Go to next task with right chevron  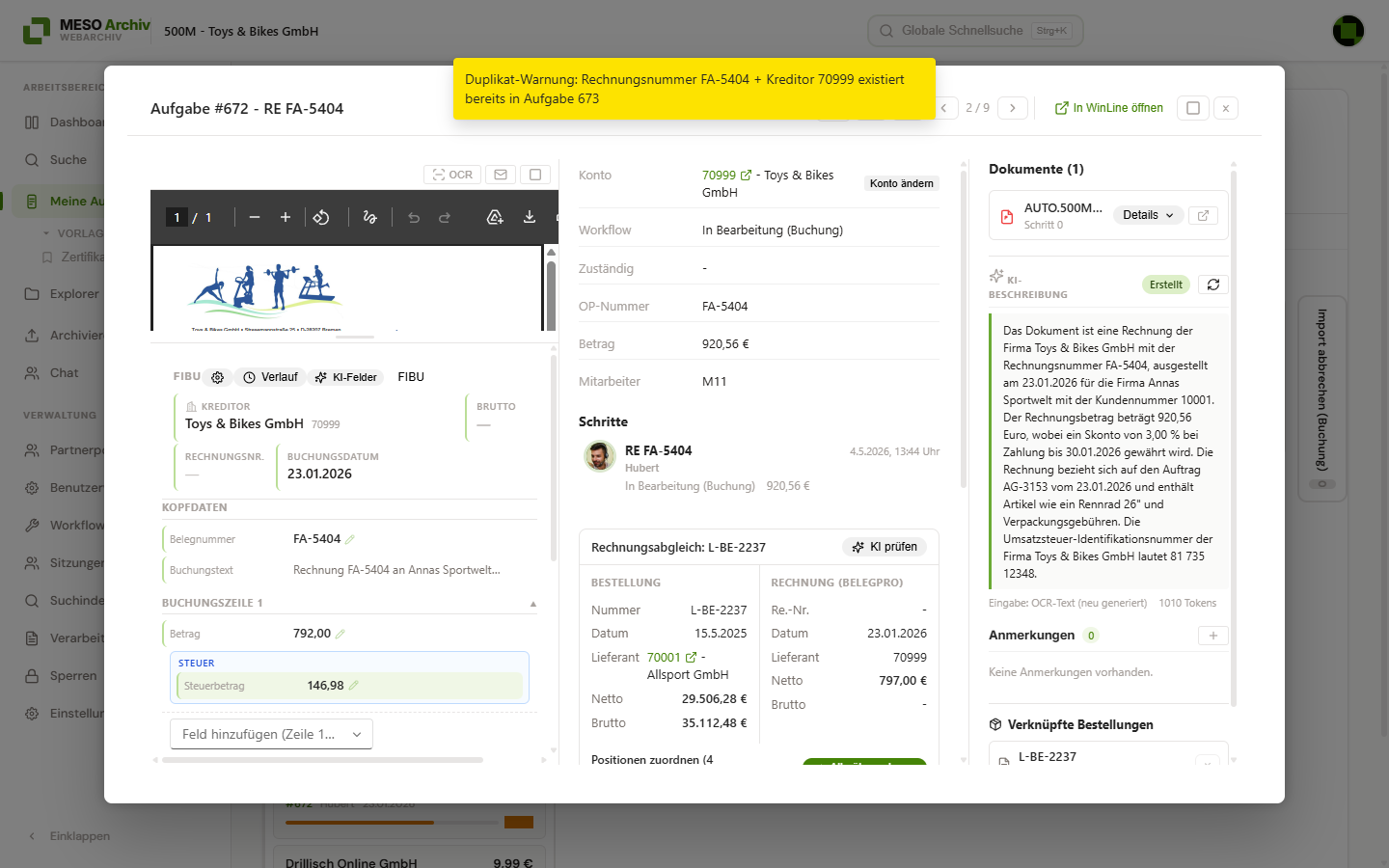1013,108
